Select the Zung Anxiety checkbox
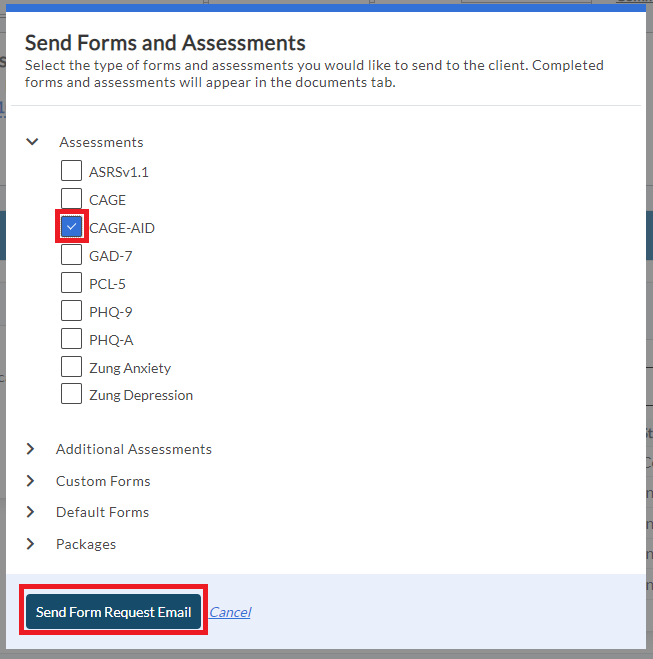This screenshot has width=653, height=659. point(72,367)
